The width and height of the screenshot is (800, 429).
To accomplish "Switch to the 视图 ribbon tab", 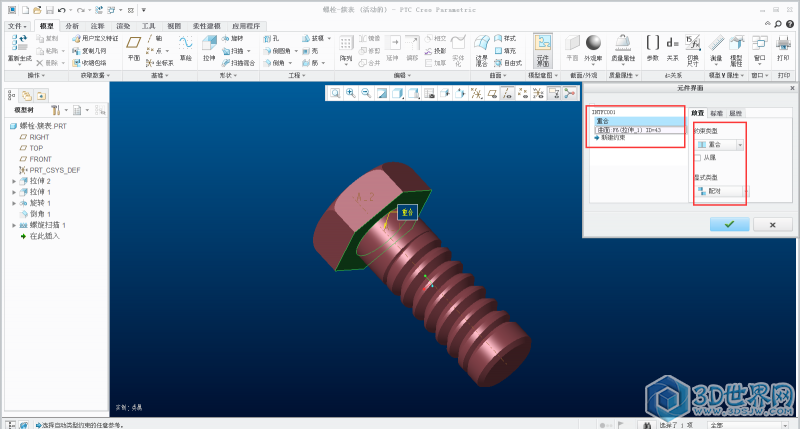I will [174, 26].
